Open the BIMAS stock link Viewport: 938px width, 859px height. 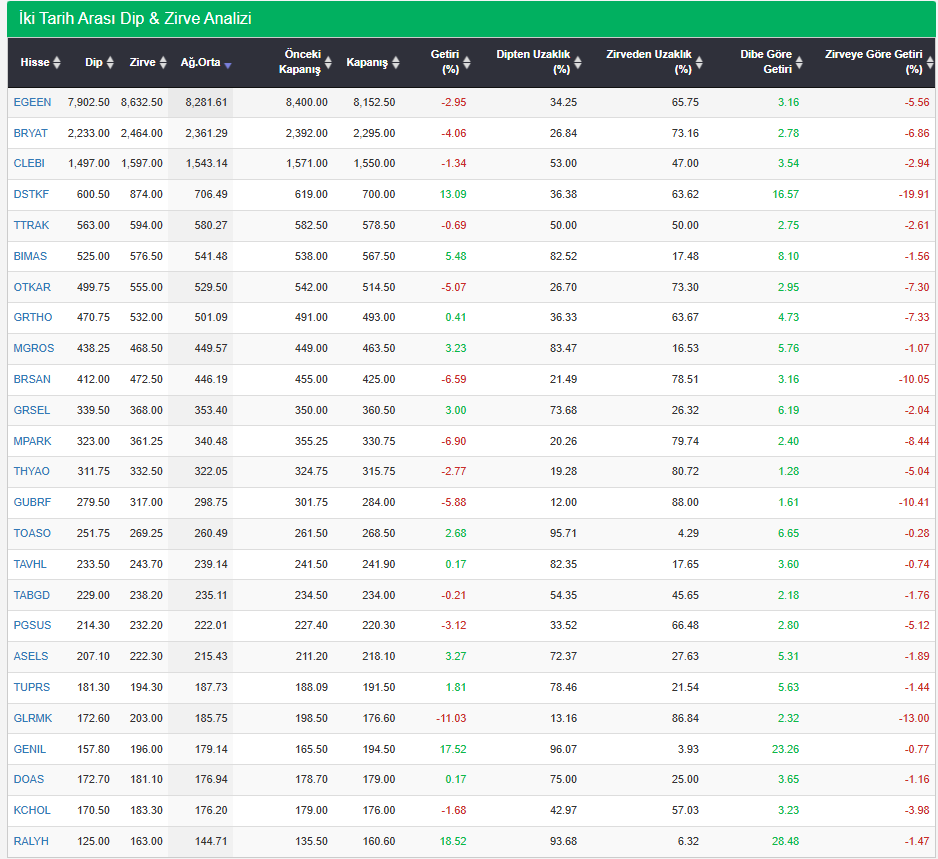(x=30, y=256)
